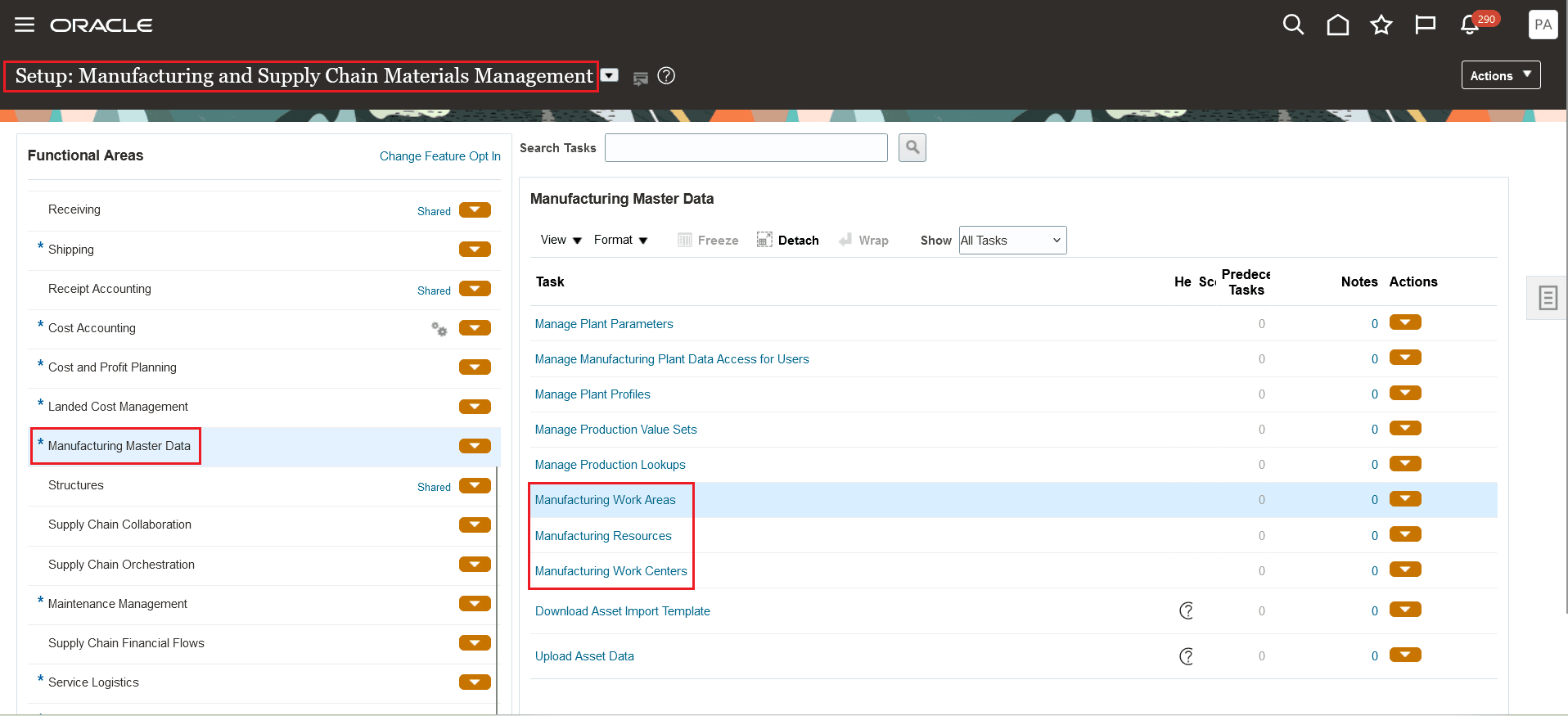Screen dimensions: 1568x716
Task: Open the View menu
Action: pos(561,240)
